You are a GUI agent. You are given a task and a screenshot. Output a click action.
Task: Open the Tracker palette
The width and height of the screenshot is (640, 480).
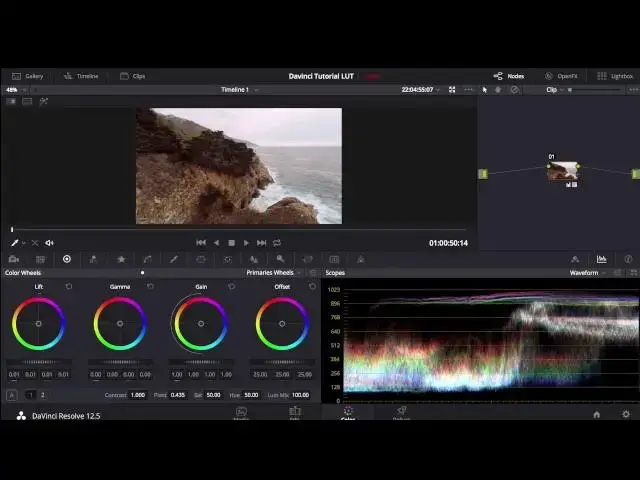pos(228,259)
